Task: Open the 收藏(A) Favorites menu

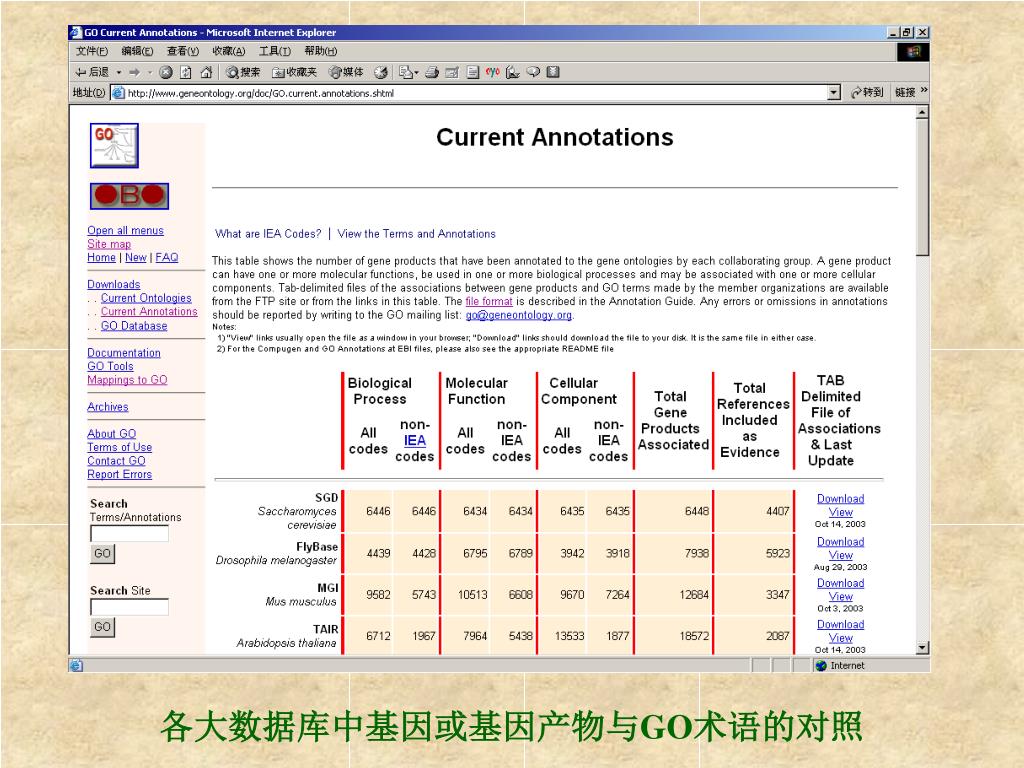Action: [229, 51]
